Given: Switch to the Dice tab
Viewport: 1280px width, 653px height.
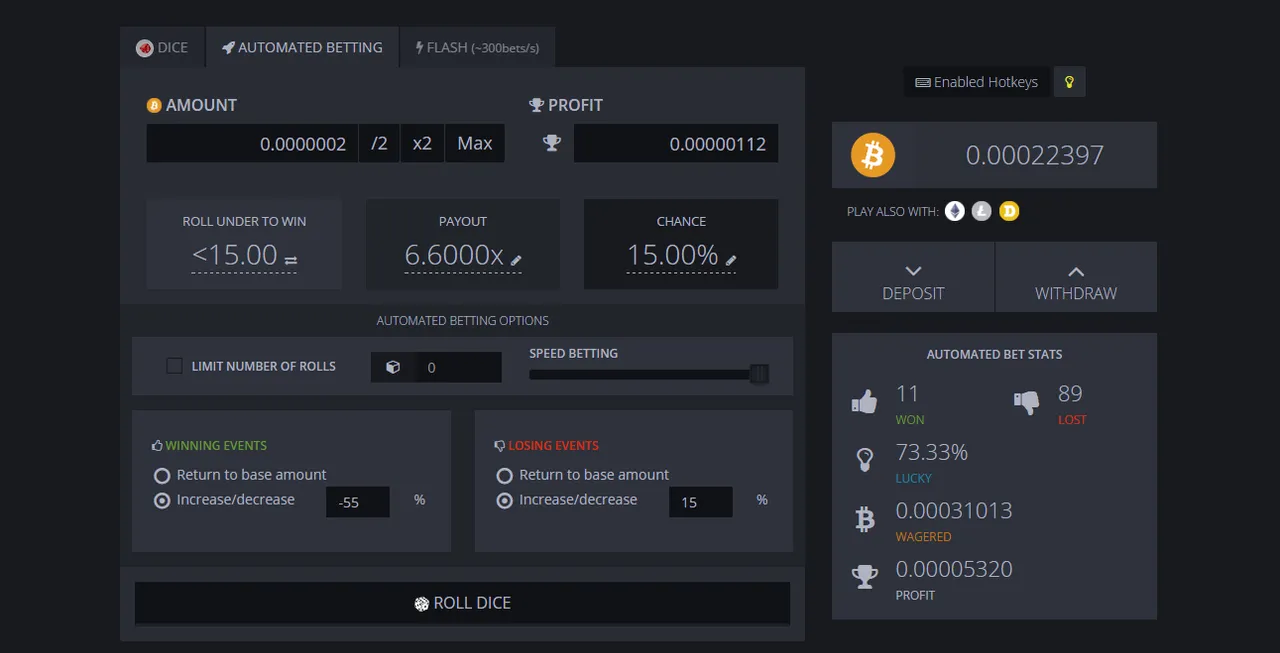Looking at the screenshot, I should 162,47.
